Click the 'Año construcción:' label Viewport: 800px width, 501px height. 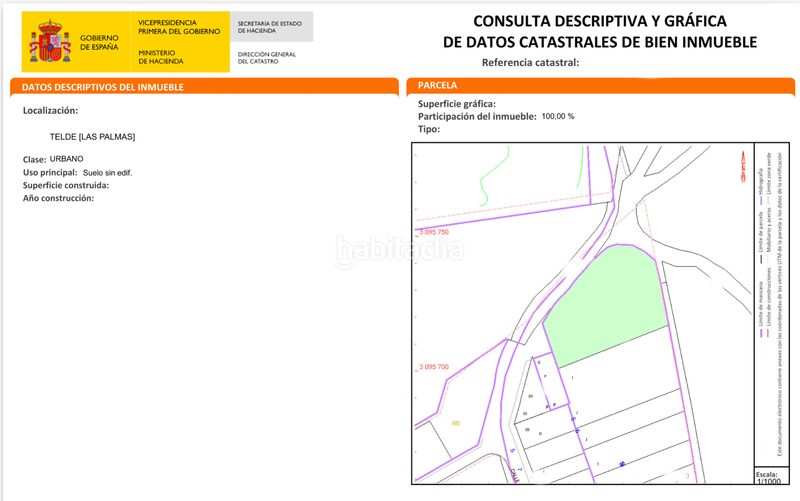(58, 198)
